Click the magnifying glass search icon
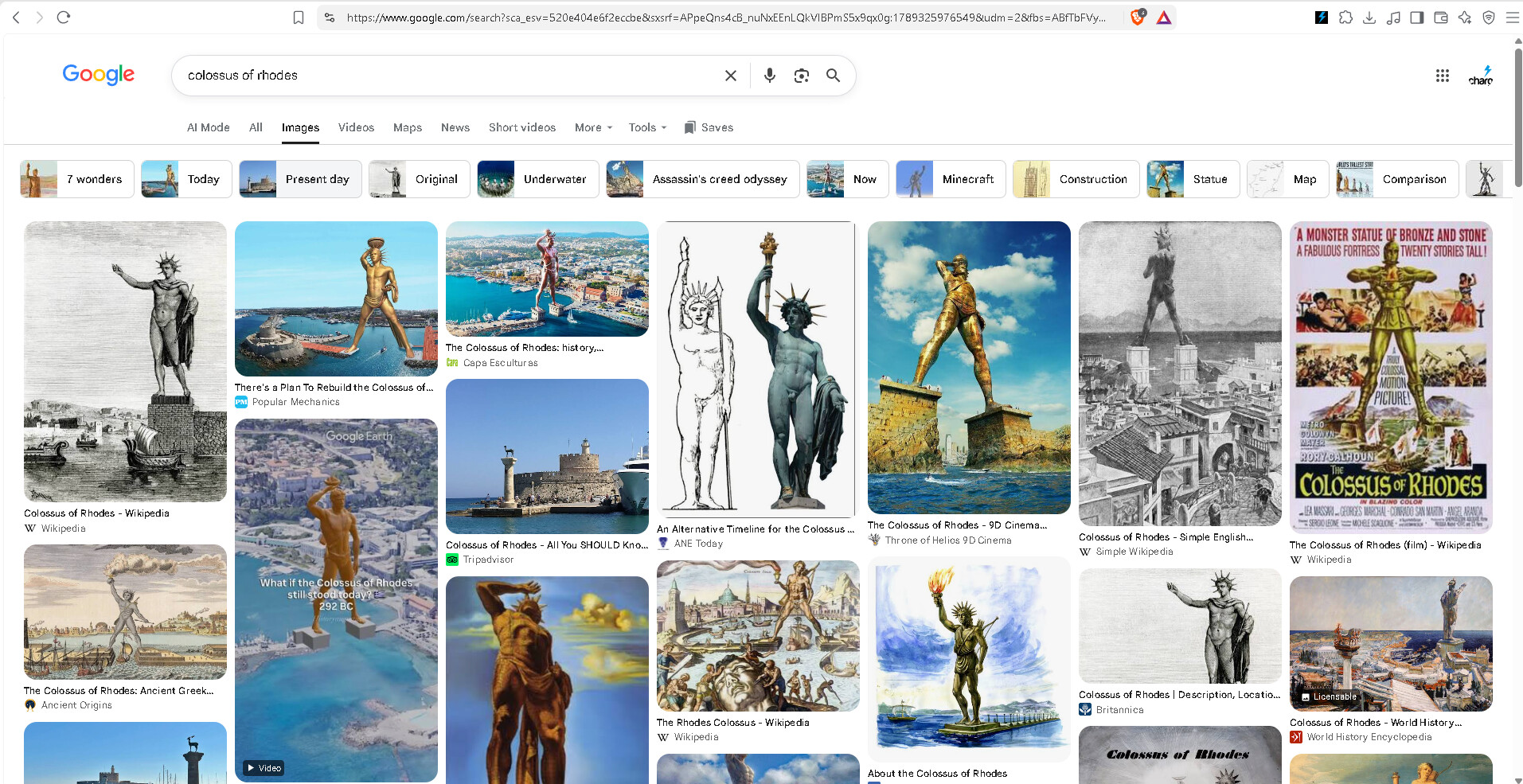1523x784 pixels. coord(833,75)
